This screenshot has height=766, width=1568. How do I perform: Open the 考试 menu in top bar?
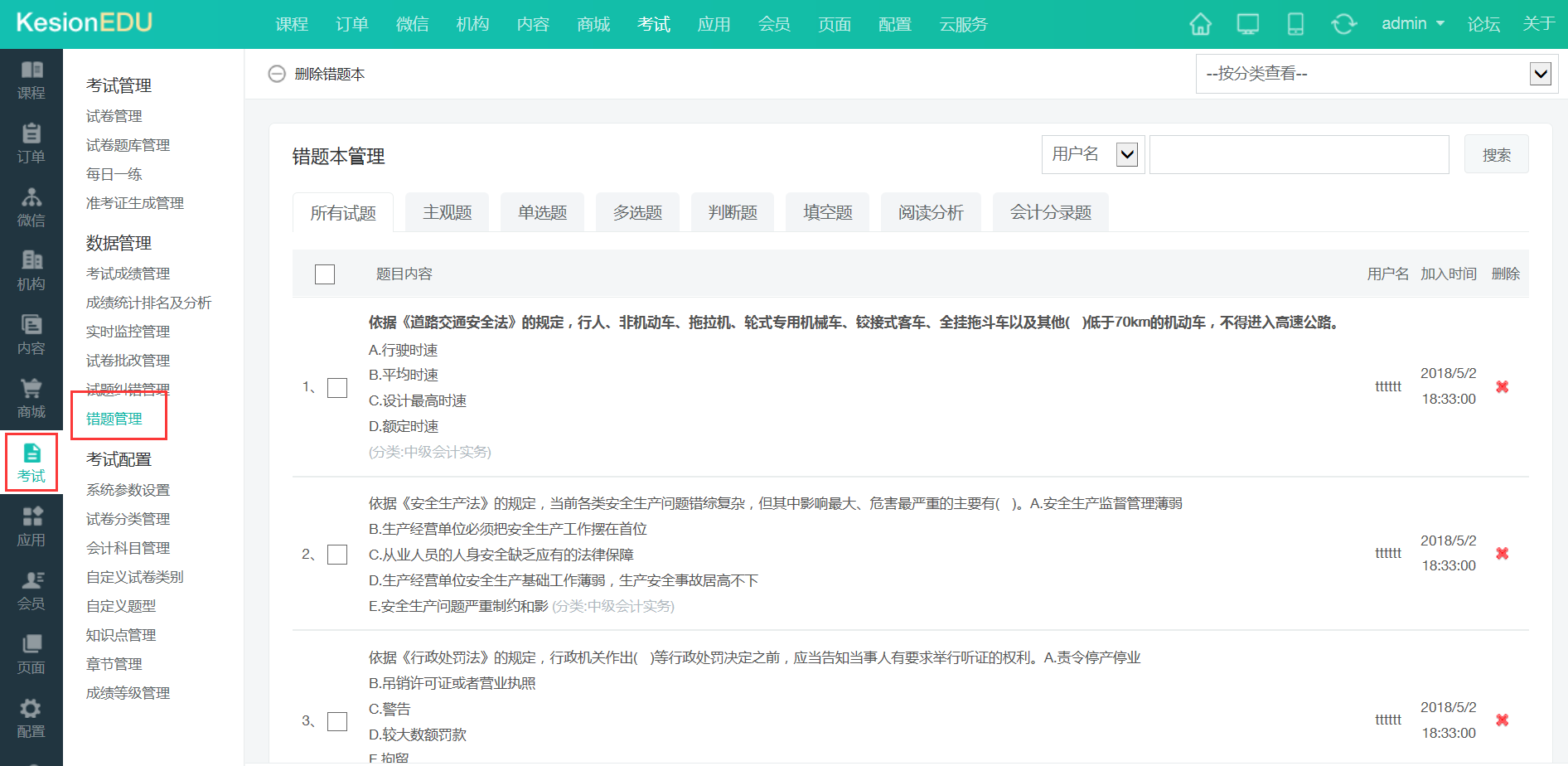(653, 24)
